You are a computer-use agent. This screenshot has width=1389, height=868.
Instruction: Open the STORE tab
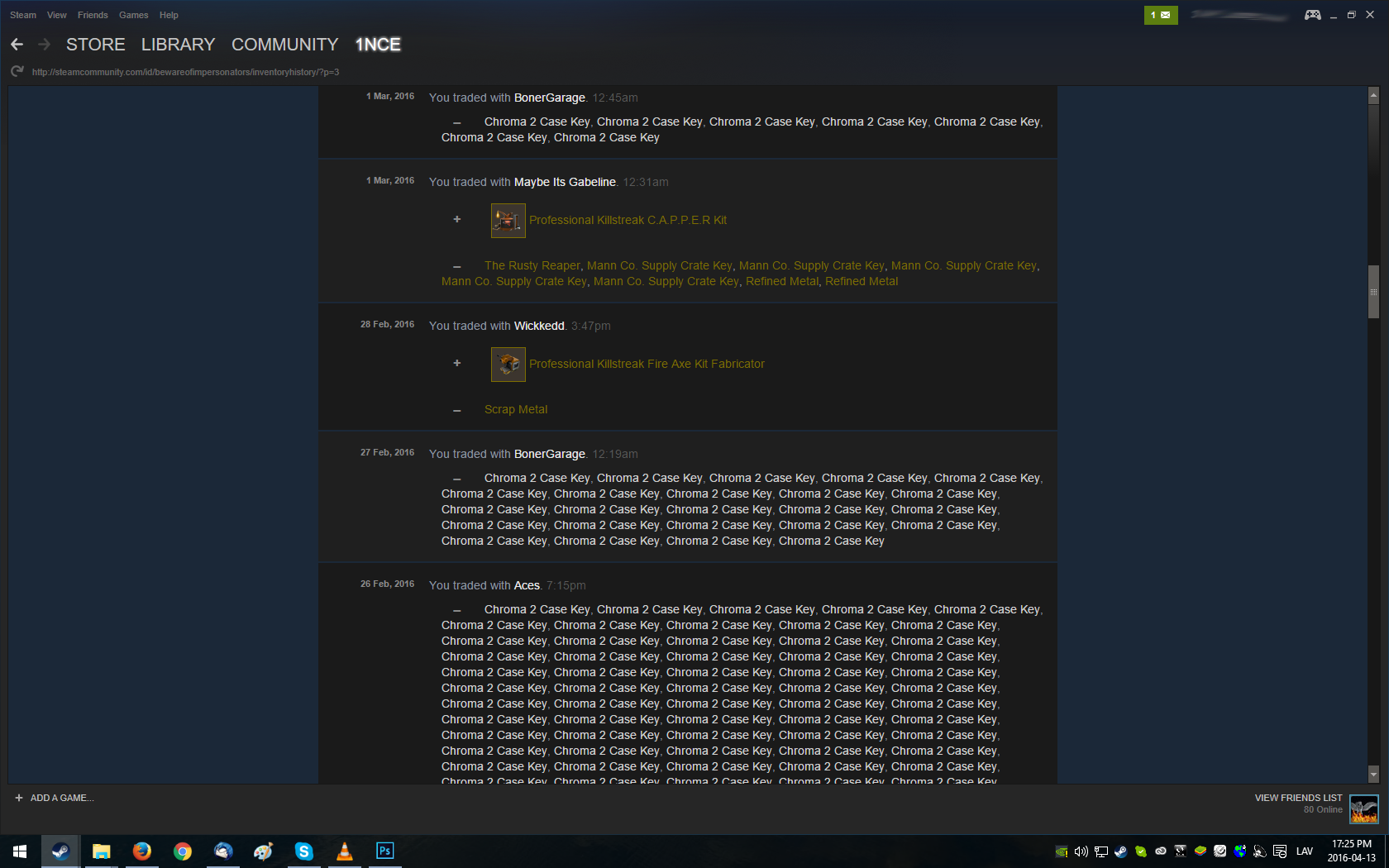[96, 45]
